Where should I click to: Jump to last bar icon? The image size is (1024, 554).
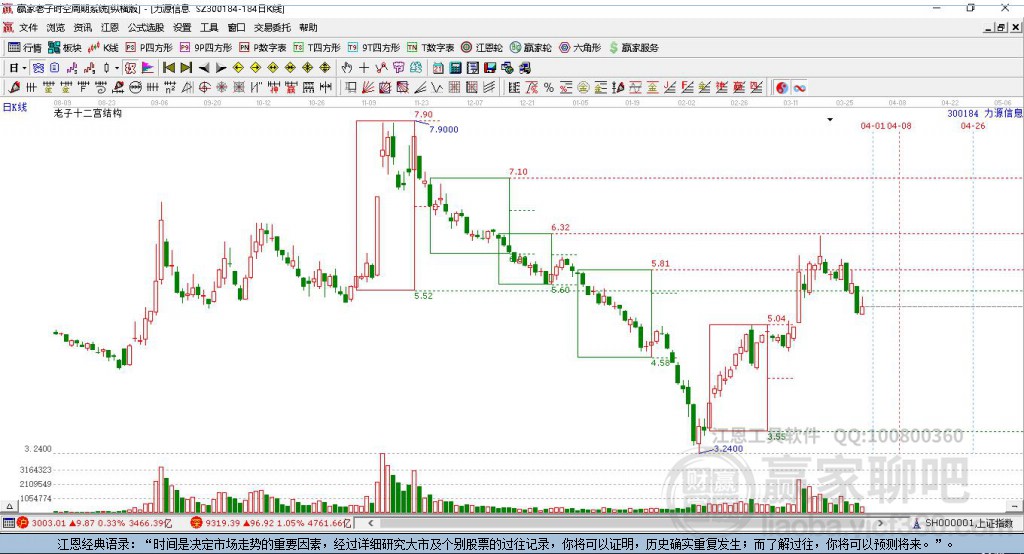point(186,68)
